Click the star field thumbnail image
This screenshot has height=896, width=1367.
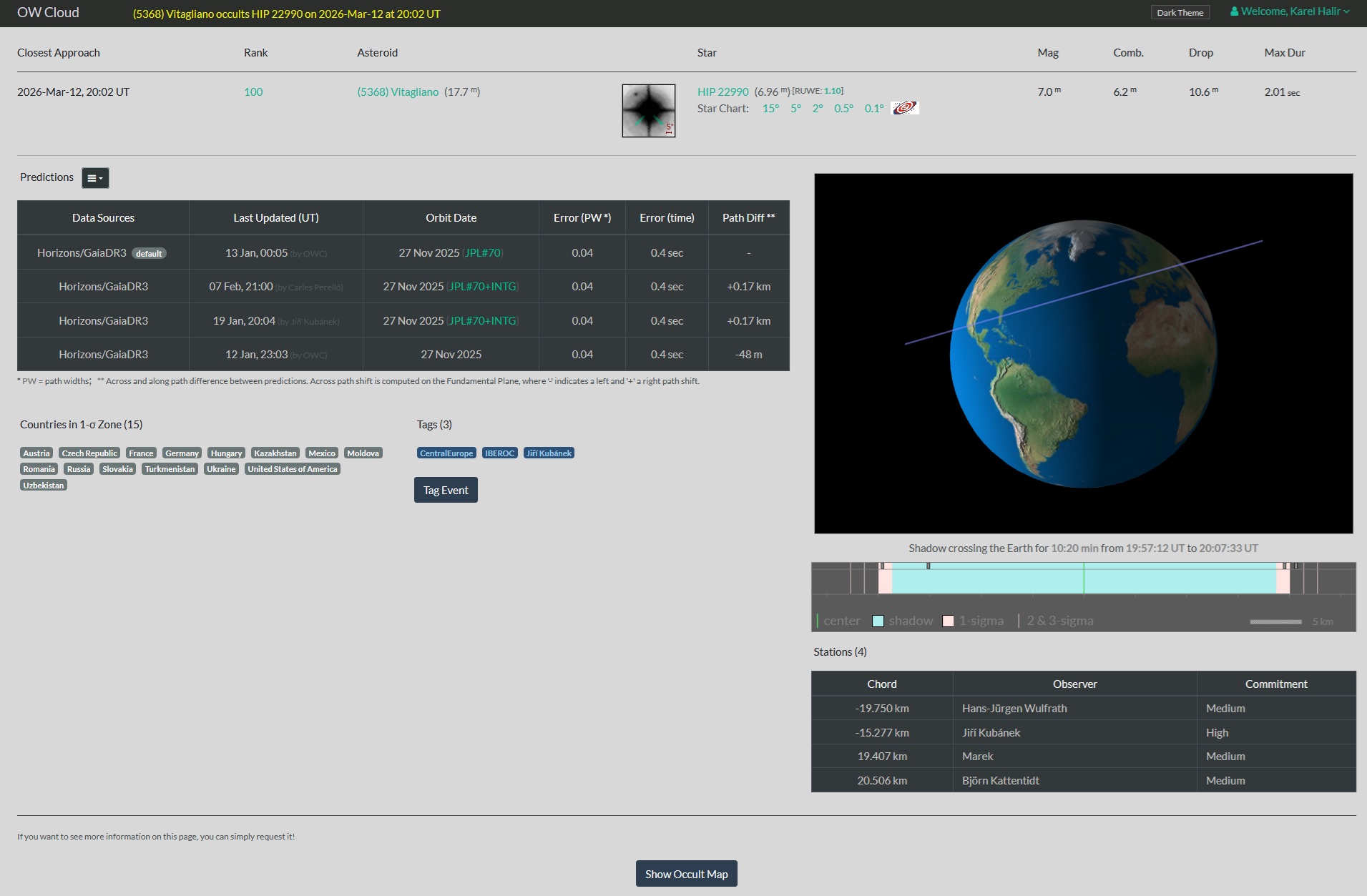[648, 111]
